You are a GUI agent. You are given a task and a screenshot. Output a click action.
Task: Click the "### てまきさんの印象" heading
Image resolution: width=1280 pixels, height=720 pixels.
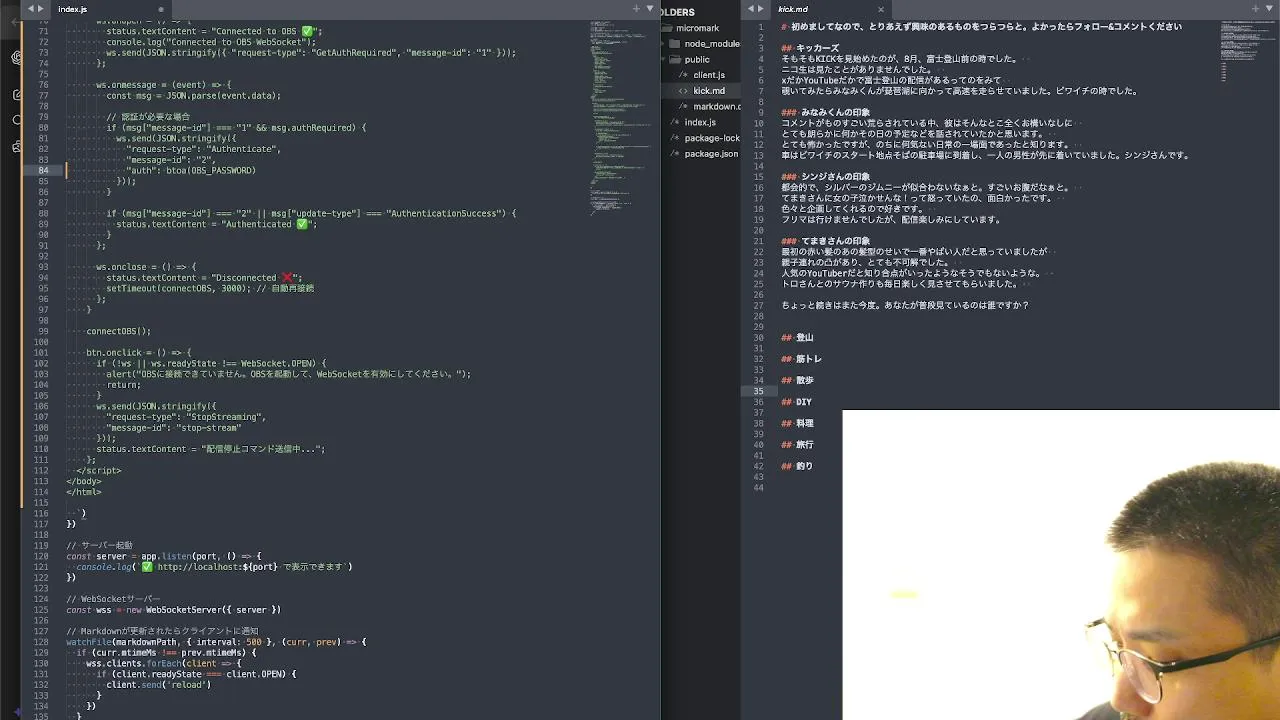(825, 241)
